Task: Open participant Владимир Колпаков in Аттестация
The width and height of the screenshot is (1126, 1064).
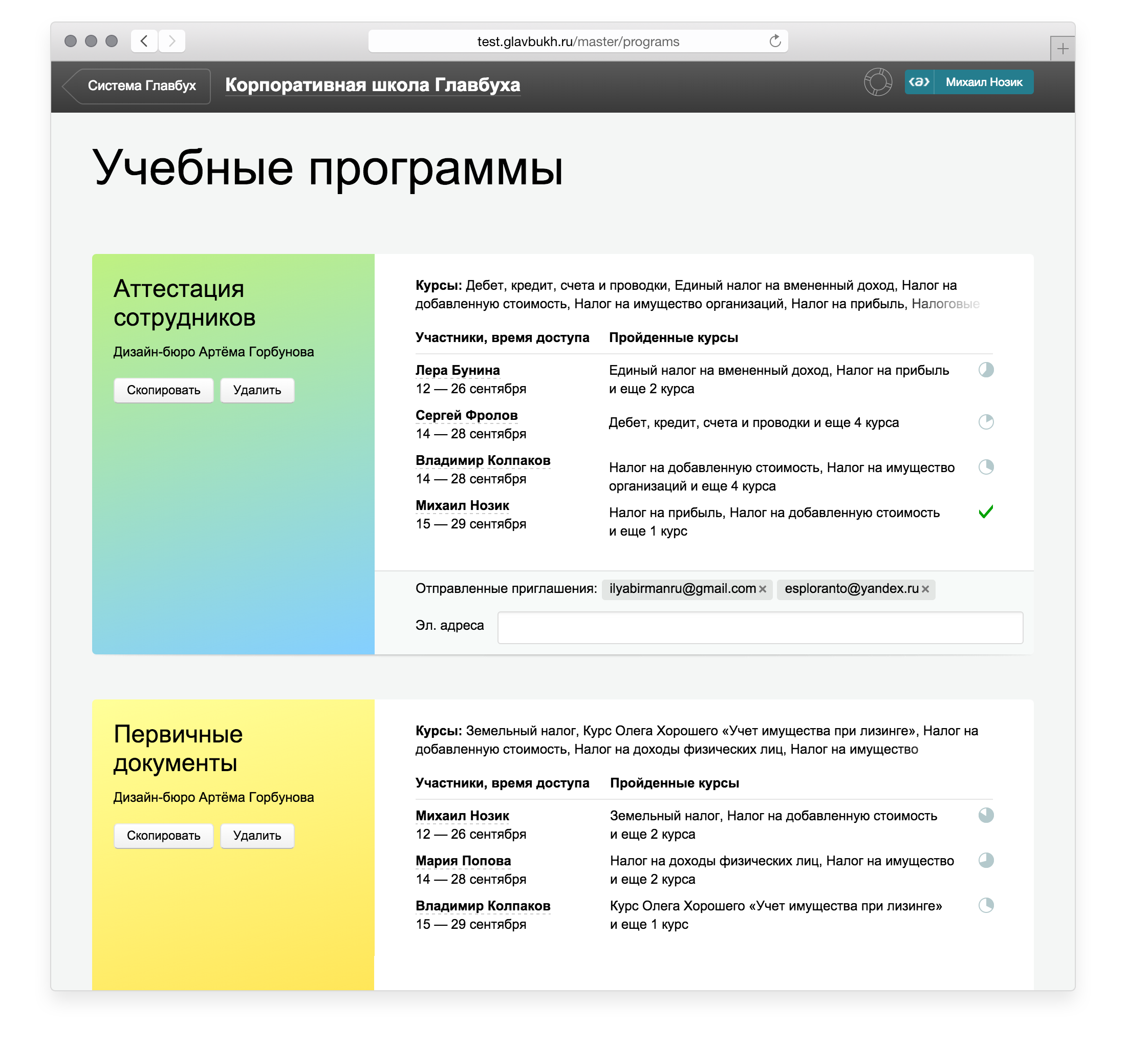Action: [483, 460]
